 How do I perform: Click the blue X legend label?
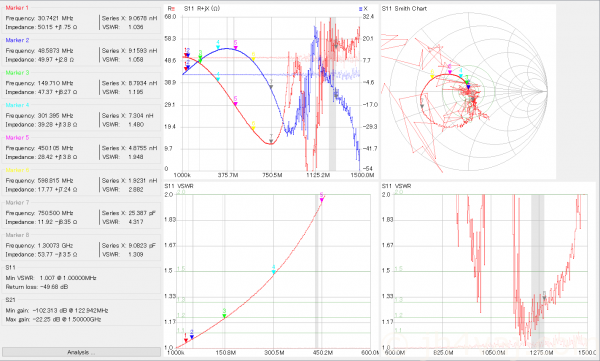click(x=364, y=8)
